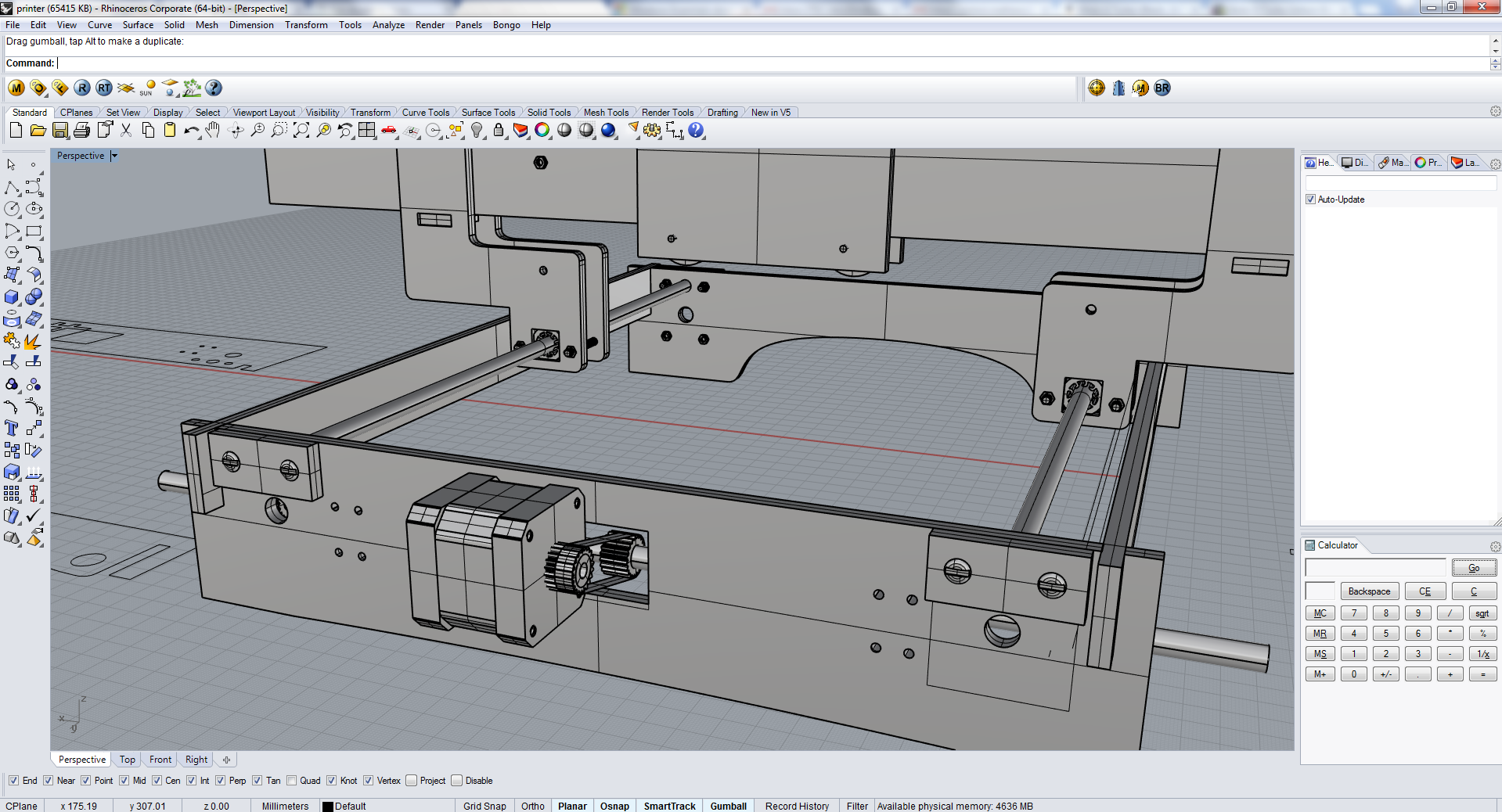Open Layers via the toolbar layers icon

pyautogui.click(x=520, y=131)
